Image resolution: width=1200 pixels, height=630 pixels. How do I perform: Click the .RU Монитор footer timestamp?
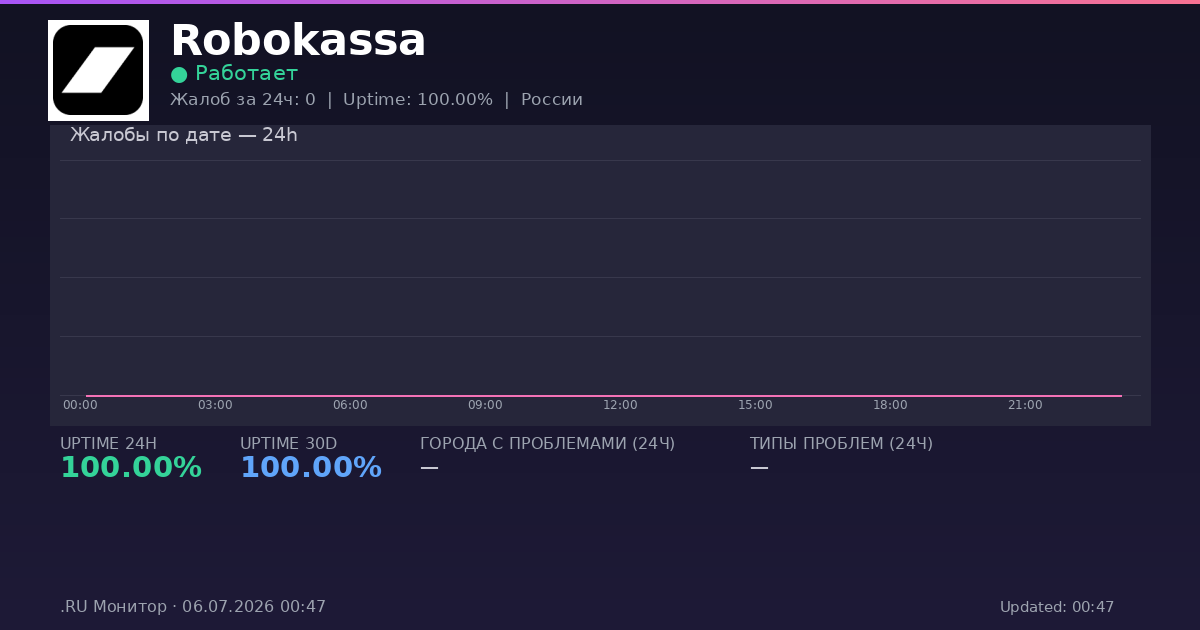click(x=193, y=607)
